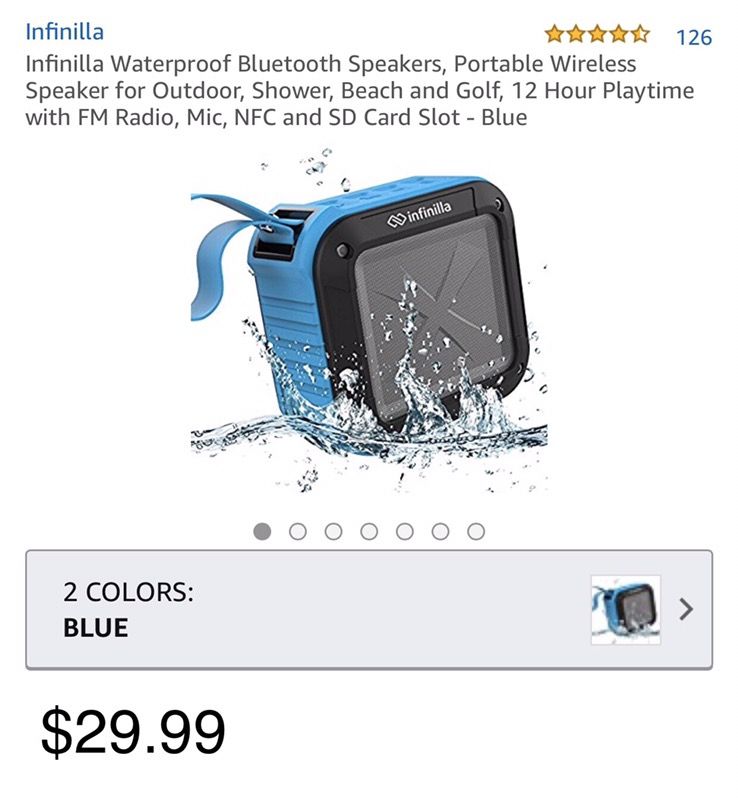Click the first gold rating star
The width and height of the screenshot is (738, 800).
coord(554,34)
